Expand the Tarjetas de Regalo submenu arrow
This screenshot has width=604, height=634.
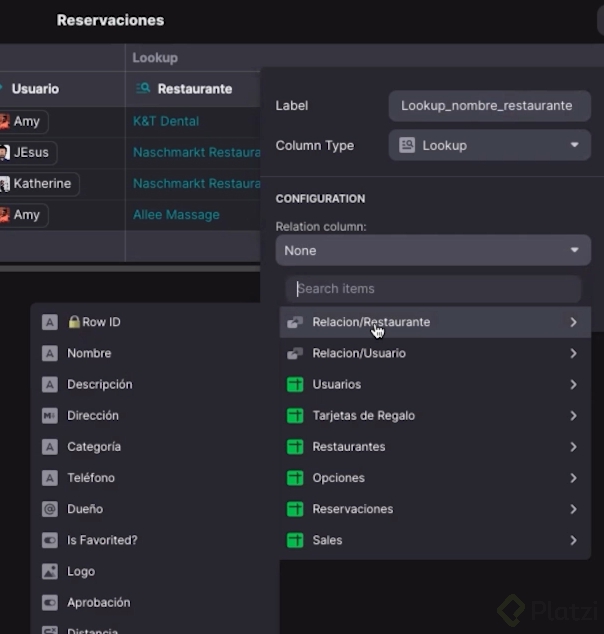(x=573, y=416)
